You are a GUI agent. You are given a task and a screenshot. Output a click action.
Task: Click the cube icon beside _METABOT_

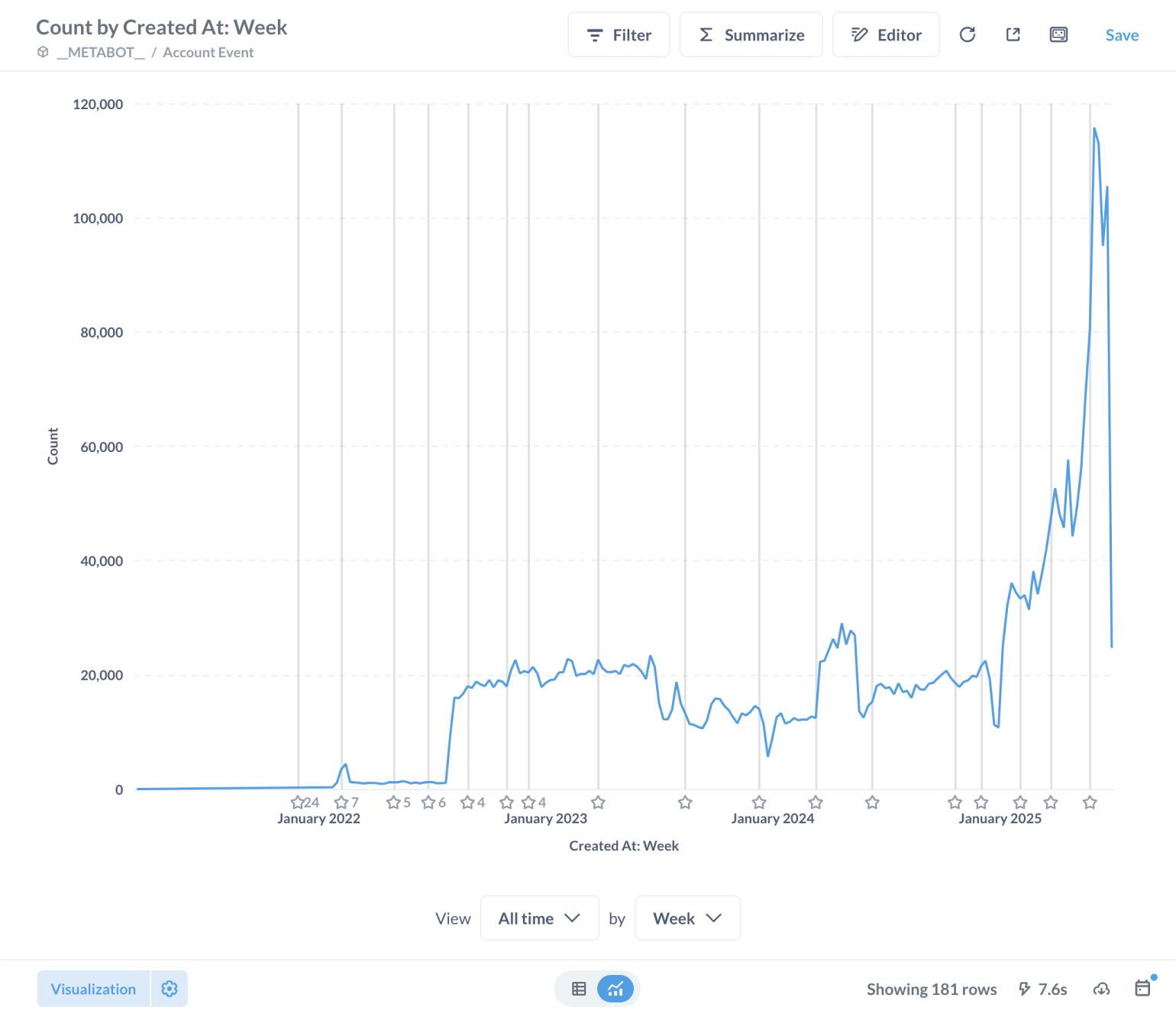pos(44,52)
